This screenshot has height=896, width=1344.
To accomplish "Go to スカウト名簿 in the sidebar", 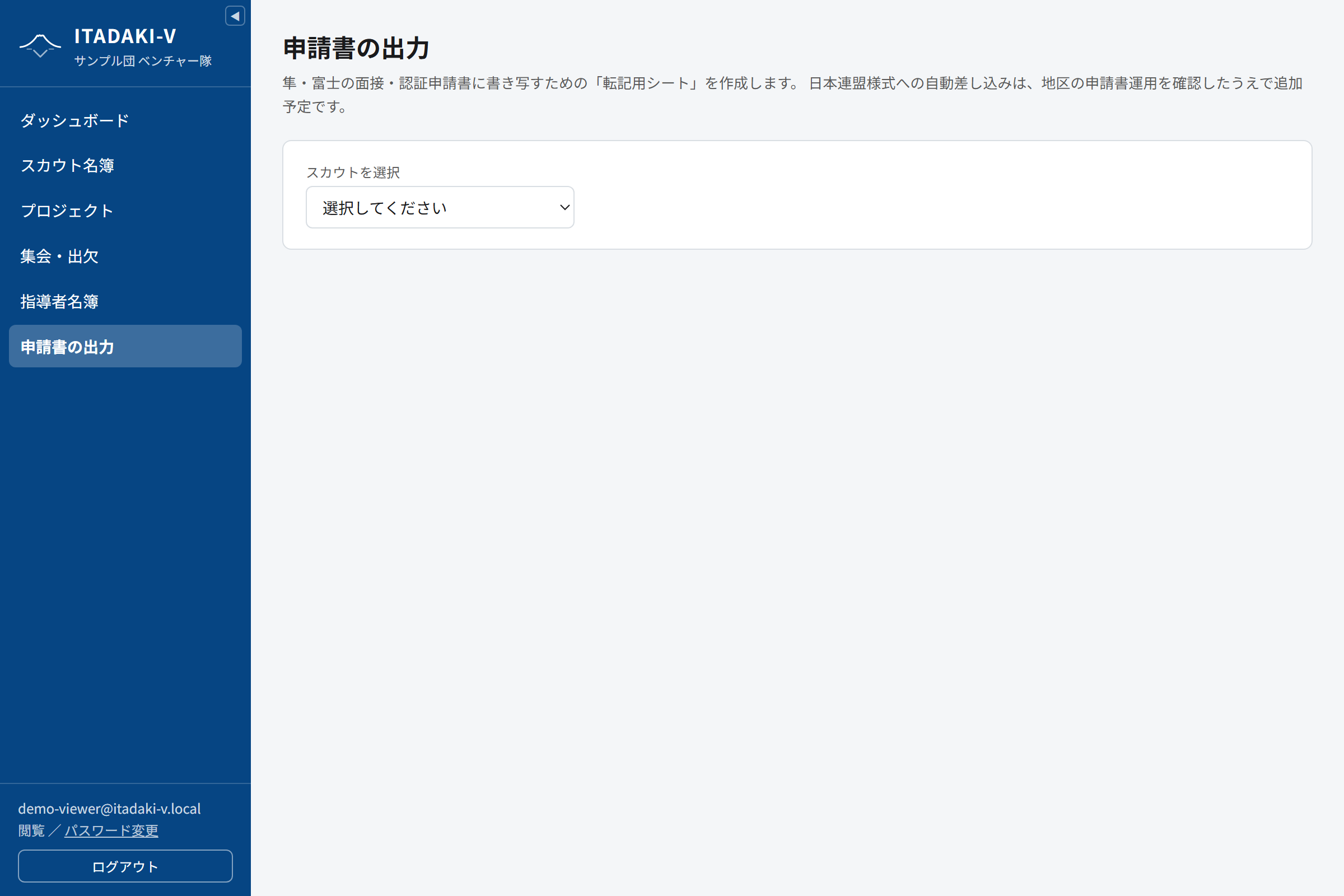I will [125, 166].
